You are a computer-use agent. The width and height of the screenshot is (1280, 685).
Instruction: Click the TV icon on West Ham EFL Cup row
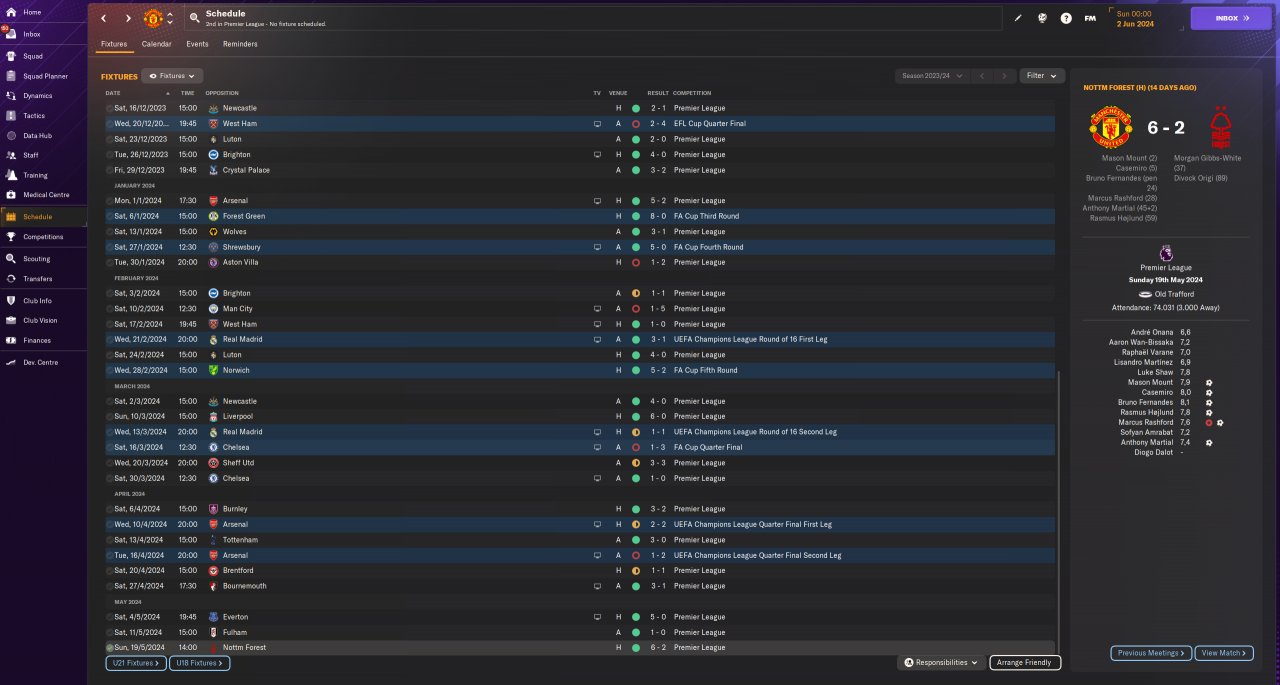(597, 124)
